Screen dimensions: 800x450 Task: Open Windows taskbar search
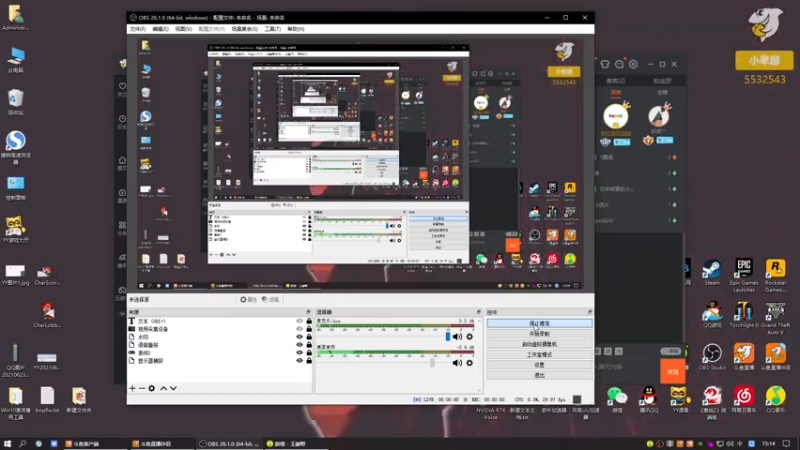[x=22, y=444]
